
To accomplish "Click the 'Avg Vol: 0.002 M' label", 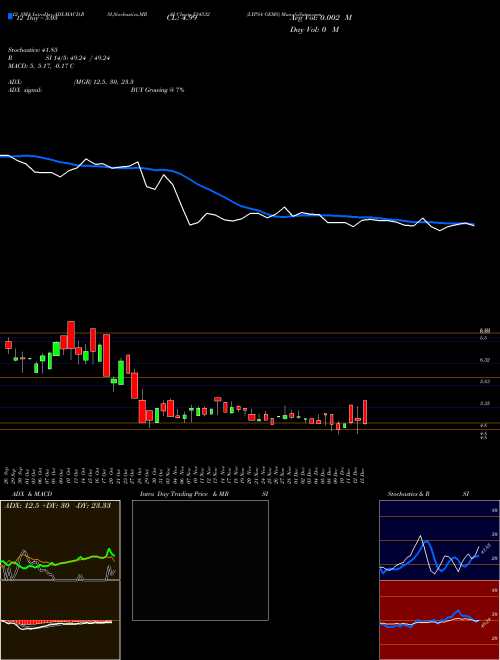I will pos(321,18).
